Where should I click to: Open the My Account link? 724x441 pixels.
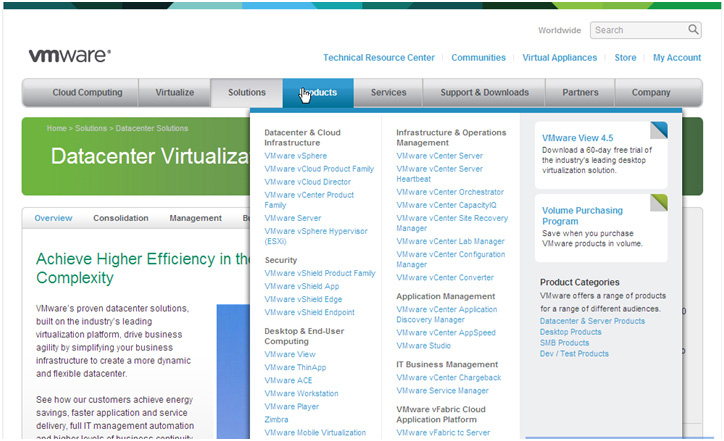coord(677,58)
